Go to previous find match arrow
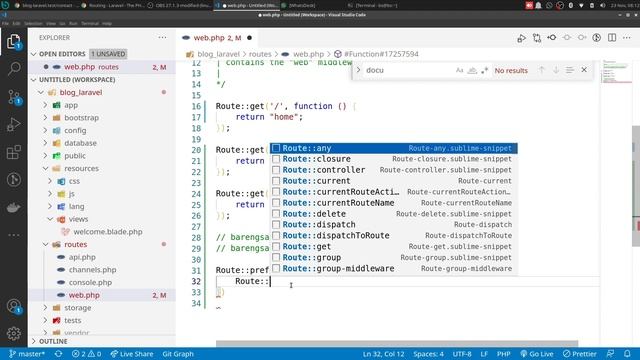 [542, 70]
